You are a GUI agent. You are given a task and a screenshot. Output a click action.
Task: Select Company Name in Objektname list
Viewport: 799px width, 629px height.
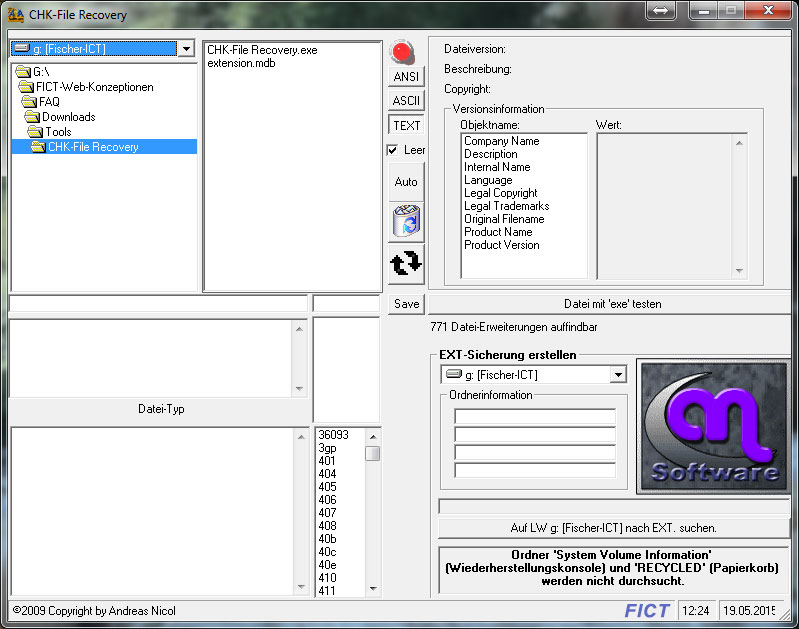(x=501, y=141)
